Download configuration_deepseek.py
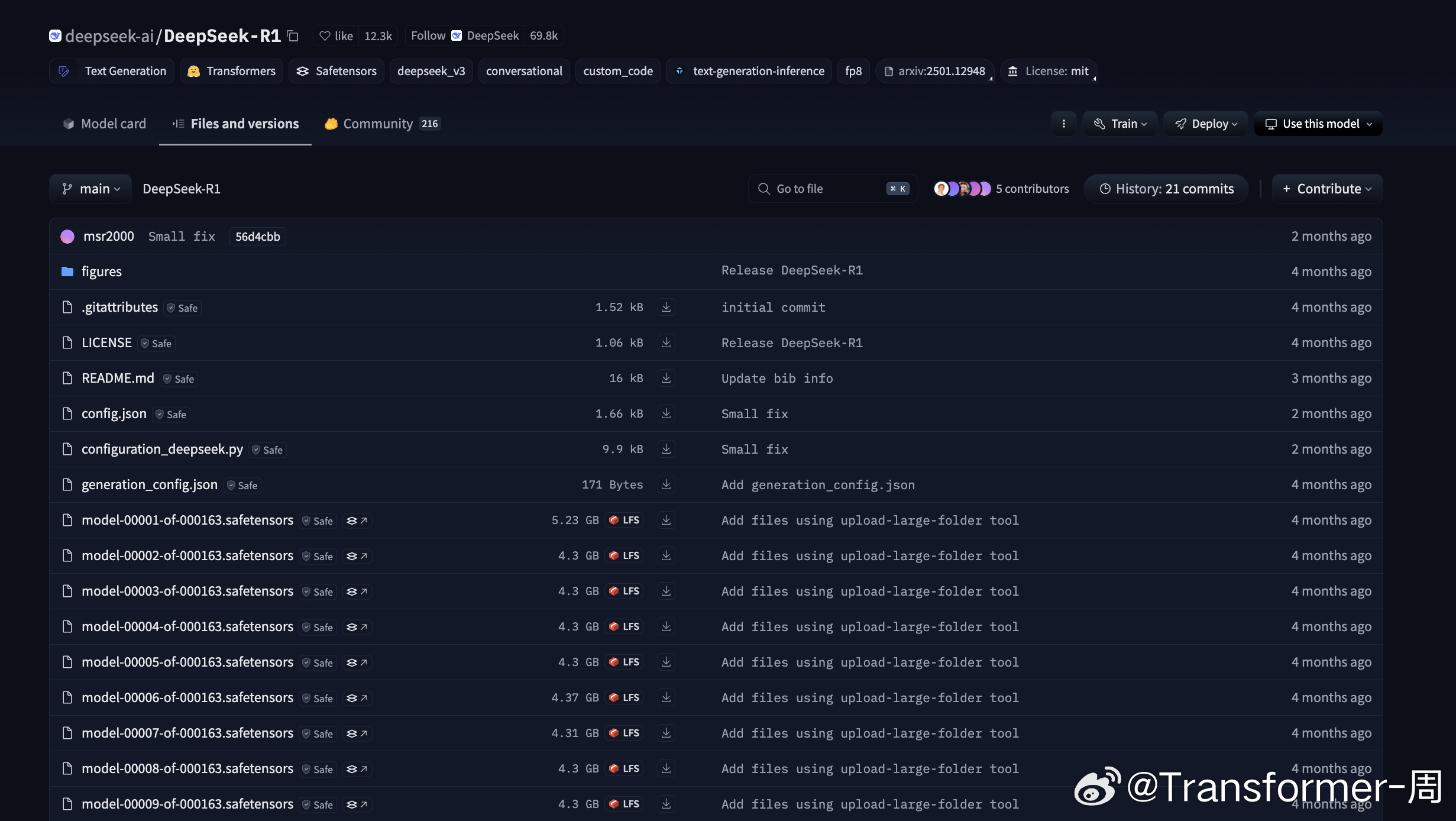Viewport: 1456px width, 821px height. point(666,449)
